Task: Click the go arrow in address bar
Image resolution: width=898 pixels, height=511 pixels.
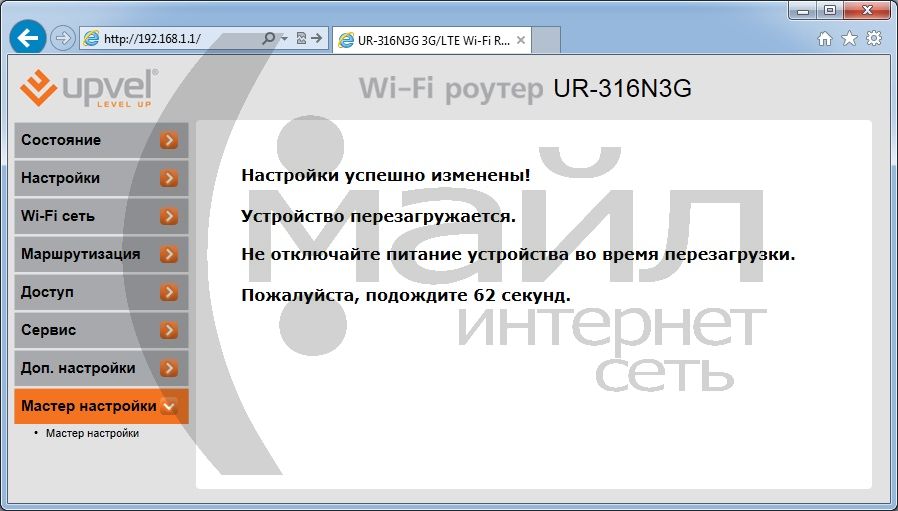Action: 317,39
